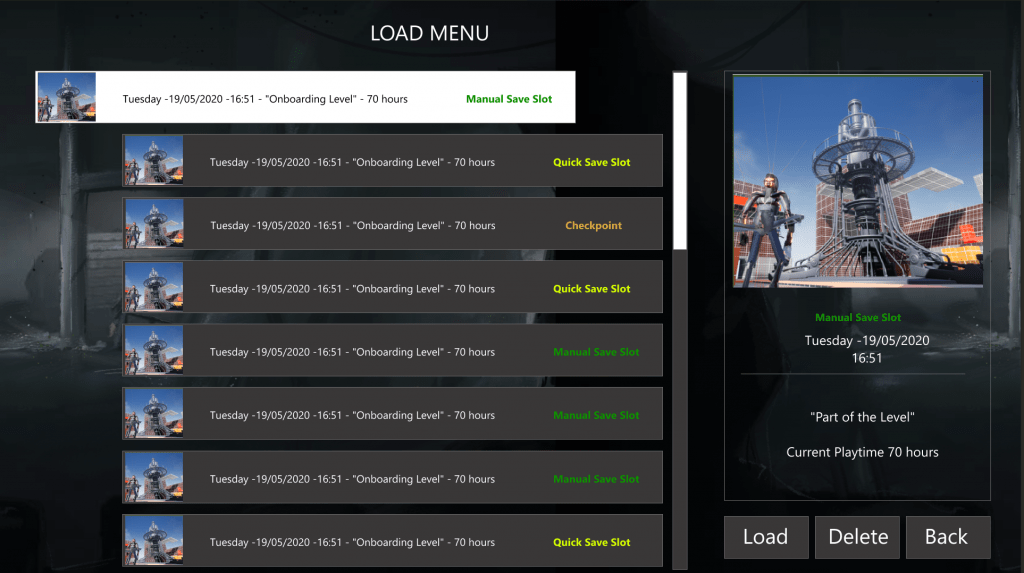
Task: Click the "Part of the Level" text
Action: pyautogui.click(x=862, y=417)
